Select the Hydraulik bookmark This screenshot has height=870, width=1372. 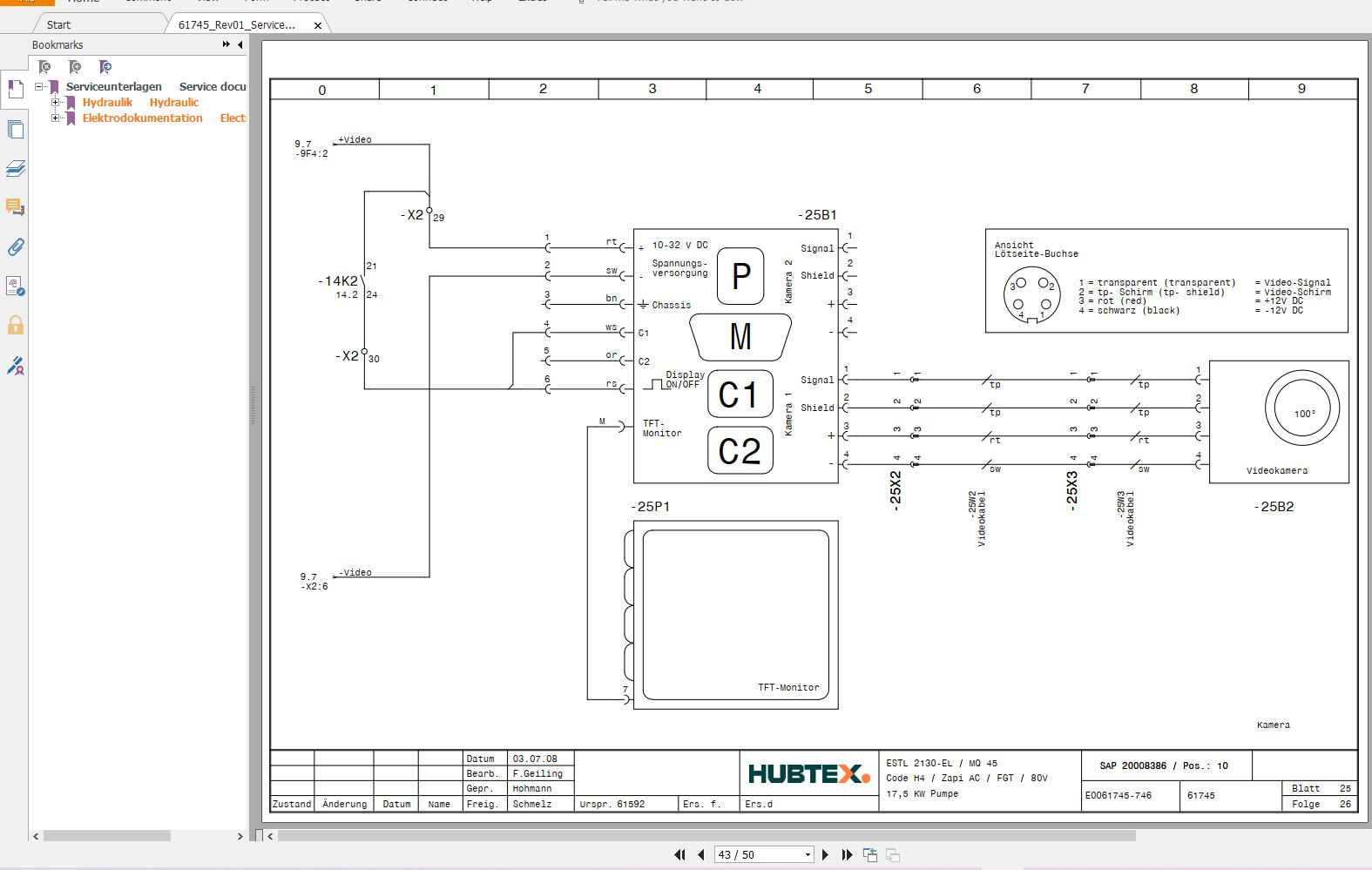pos(107,102)
